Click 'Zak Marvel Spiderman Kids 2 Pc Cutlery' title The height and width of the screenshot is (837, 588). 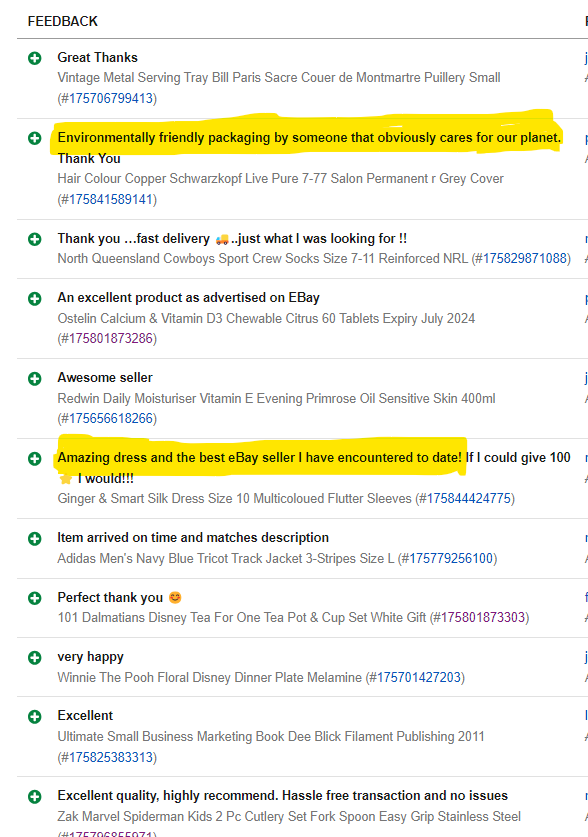289,817
